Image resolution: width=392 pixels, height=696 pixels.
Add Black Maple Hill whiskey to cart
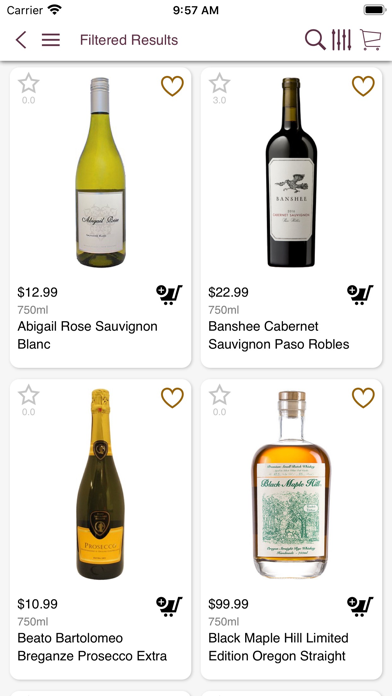pyautogui.click(x=360, y=606)
